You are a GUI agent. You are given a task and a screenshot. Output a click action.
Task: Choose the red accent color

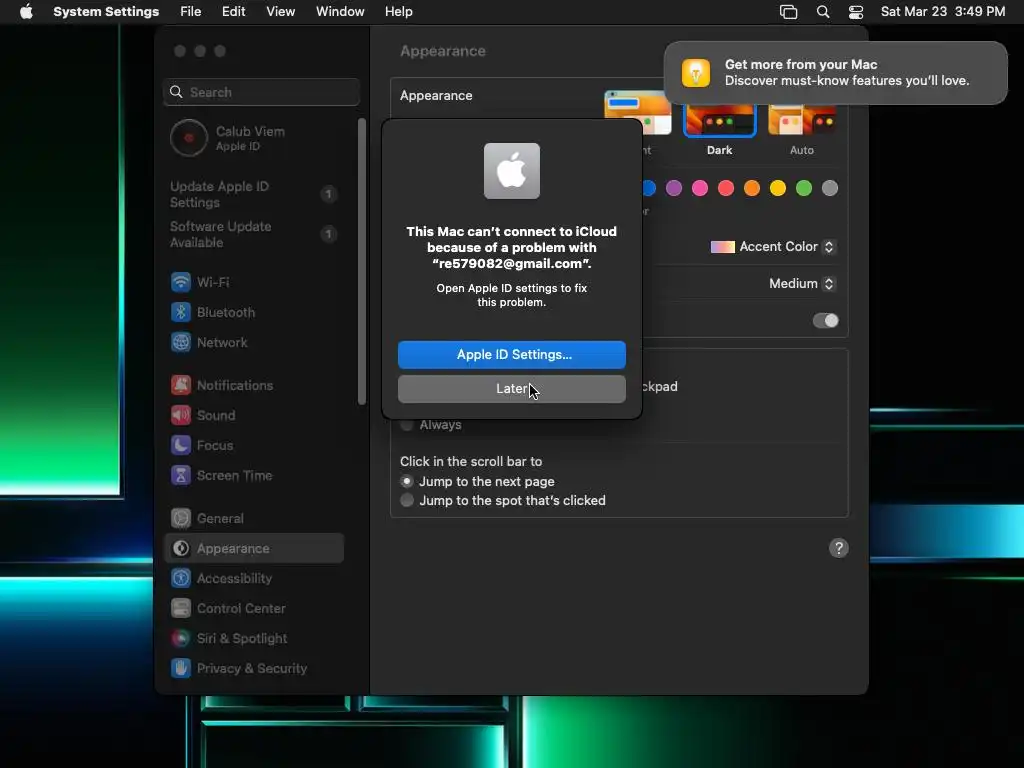click(x=726, y=188)
